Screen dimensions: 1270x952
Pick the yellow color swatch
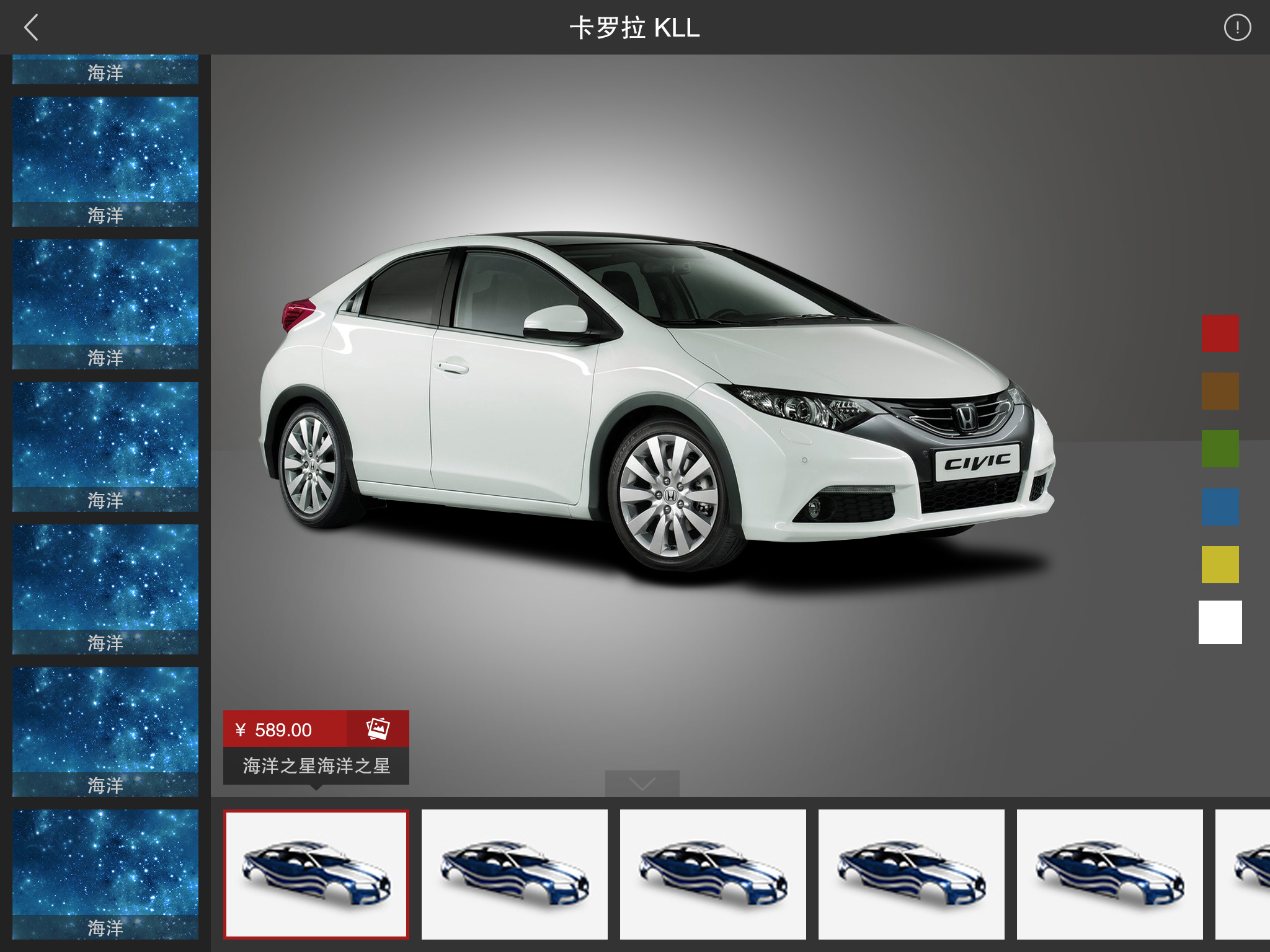point(1220,565)
